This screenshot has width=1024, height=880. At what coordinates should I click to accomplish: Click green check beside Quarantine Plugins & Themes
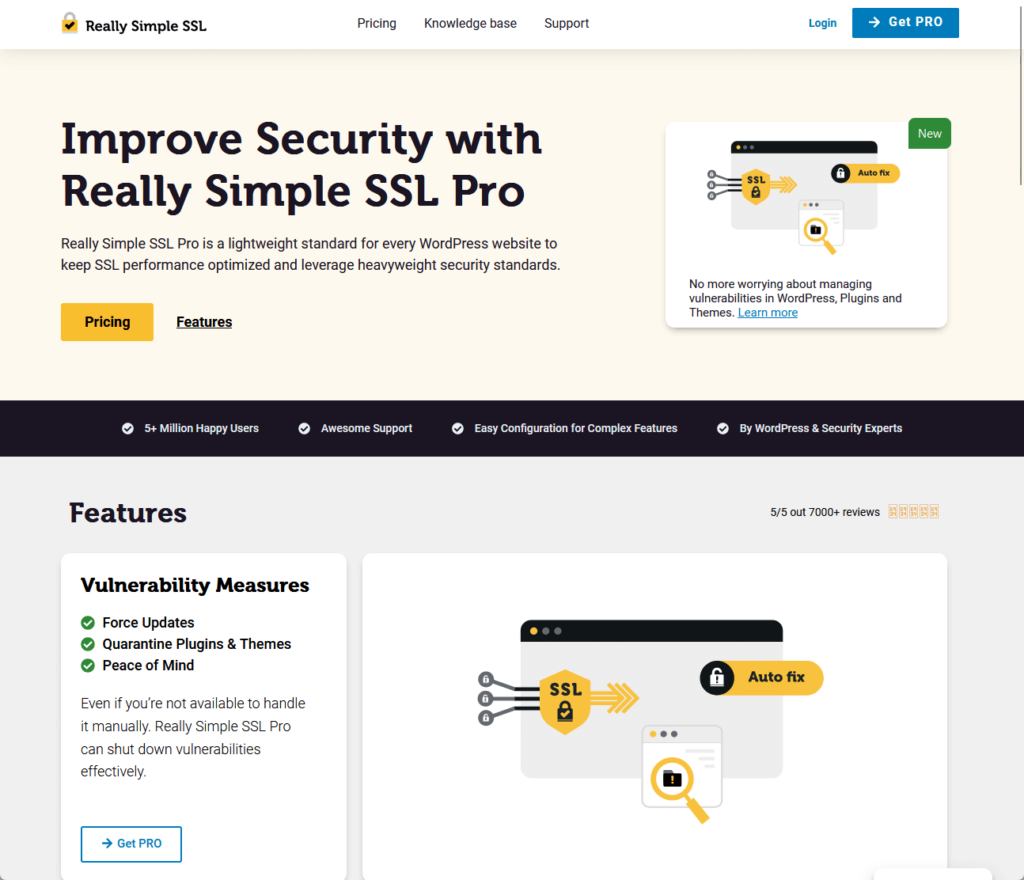pos(88,644)
